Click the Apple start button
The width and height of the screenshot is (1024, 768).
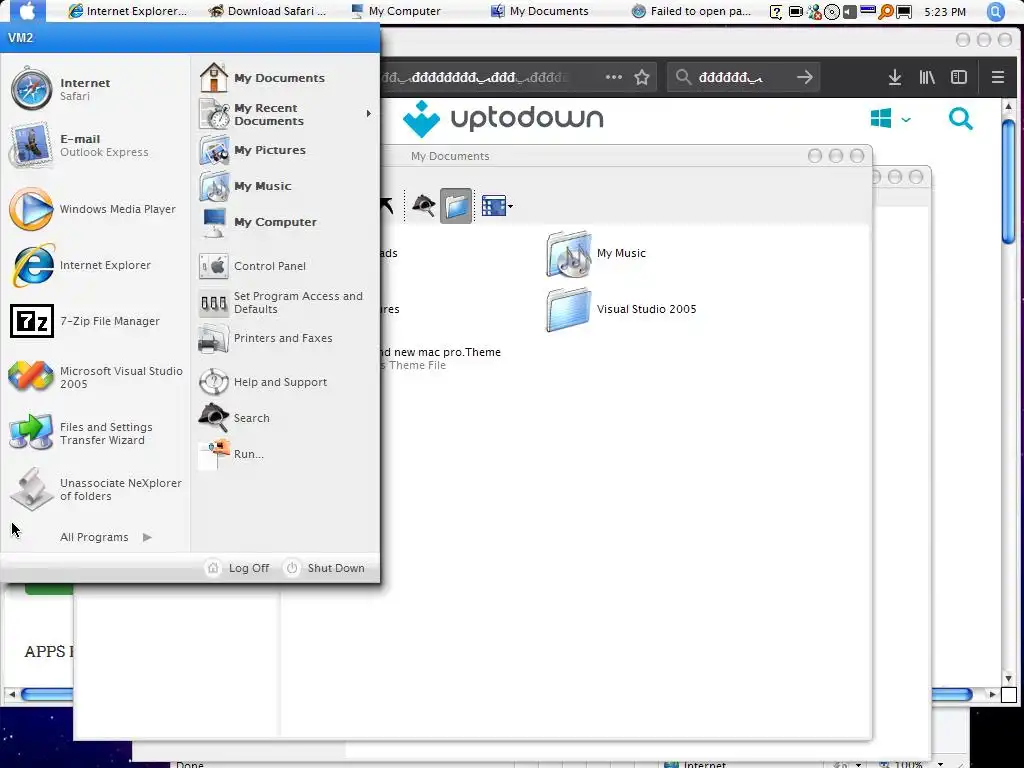tap(27, 11)
